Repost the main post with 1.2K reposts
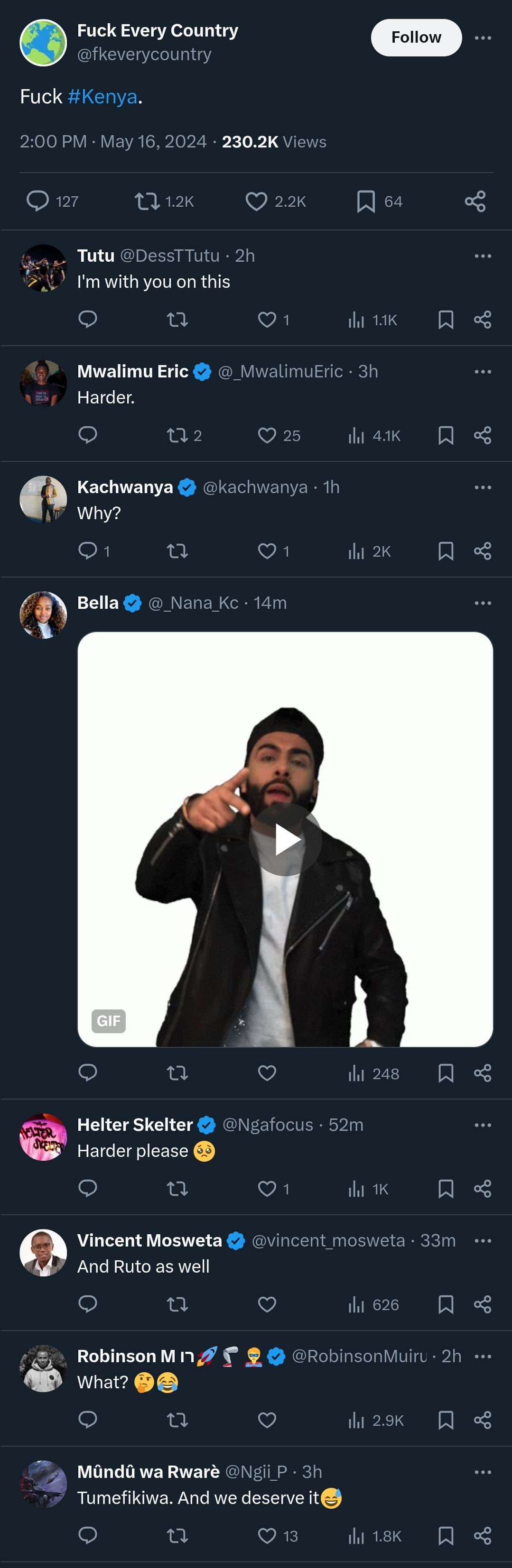 (147, 201)
